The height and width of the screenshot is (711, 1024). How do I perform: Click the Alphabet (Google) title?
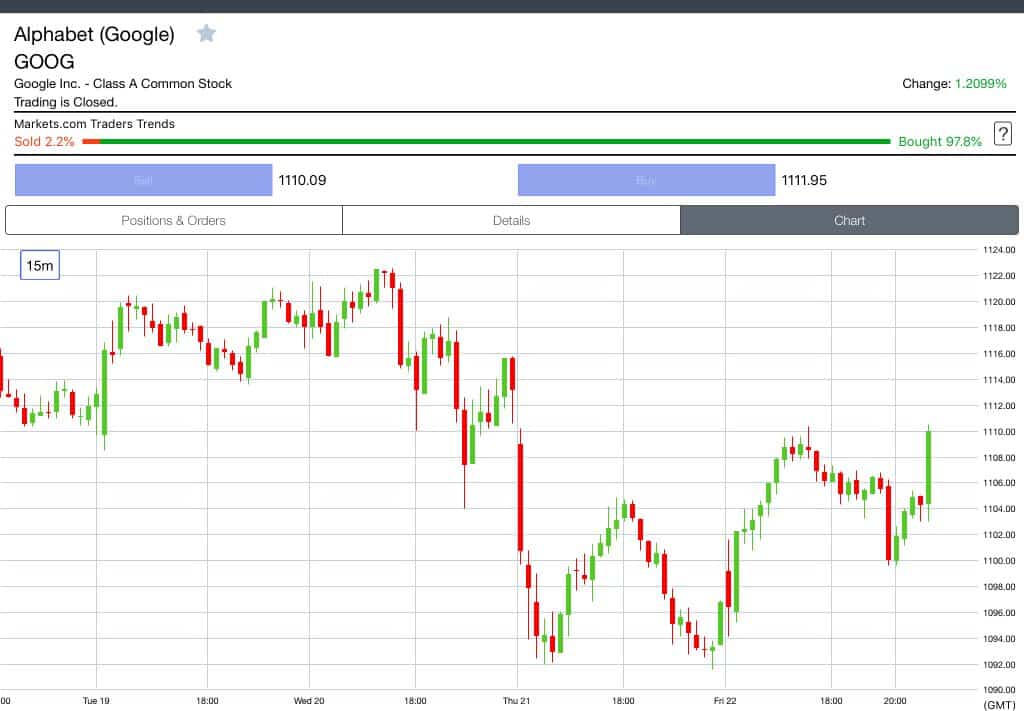click(95, 34)
